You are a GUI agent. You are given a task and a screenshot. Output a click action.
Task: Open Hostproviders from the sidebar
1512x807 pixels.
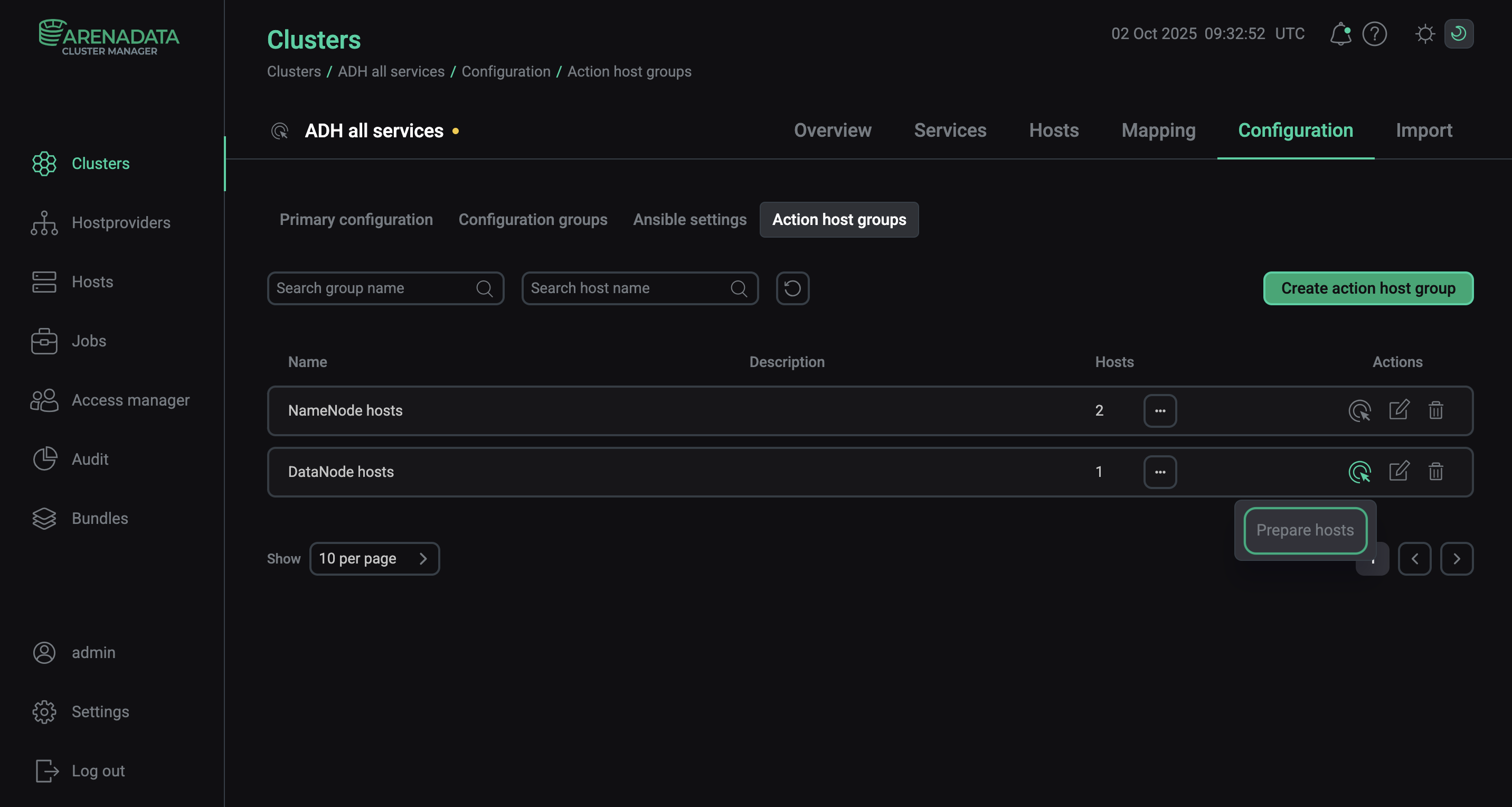(x=121, y=222)
